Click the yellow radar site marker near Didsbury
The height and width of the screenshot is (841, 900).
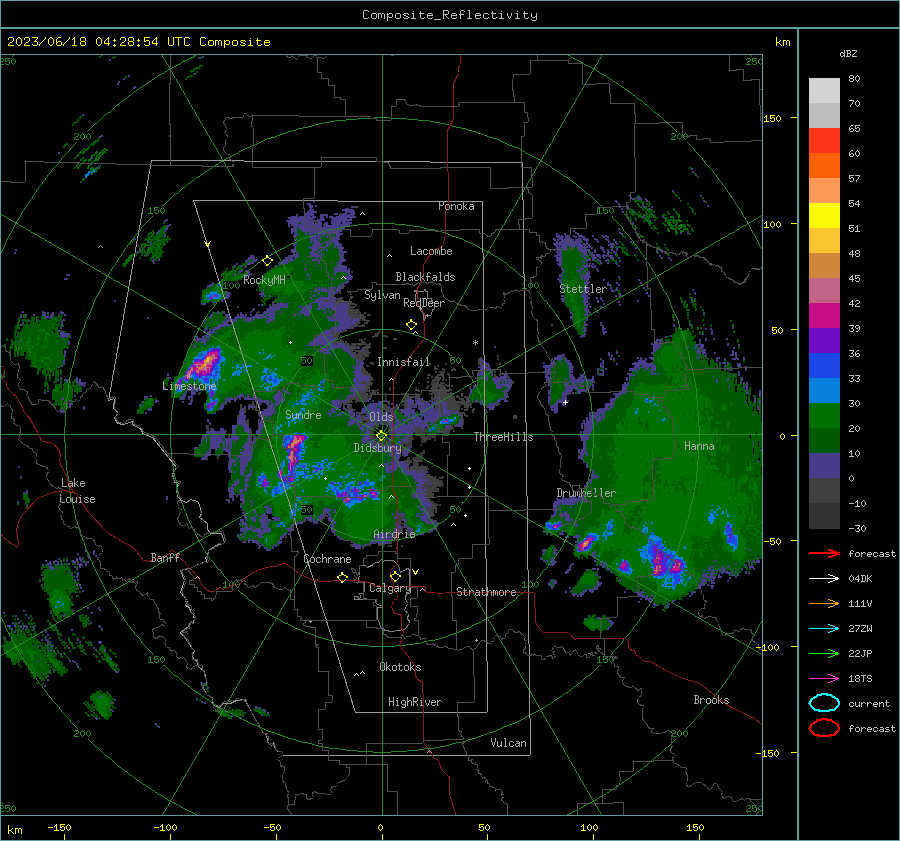(381, 435)
